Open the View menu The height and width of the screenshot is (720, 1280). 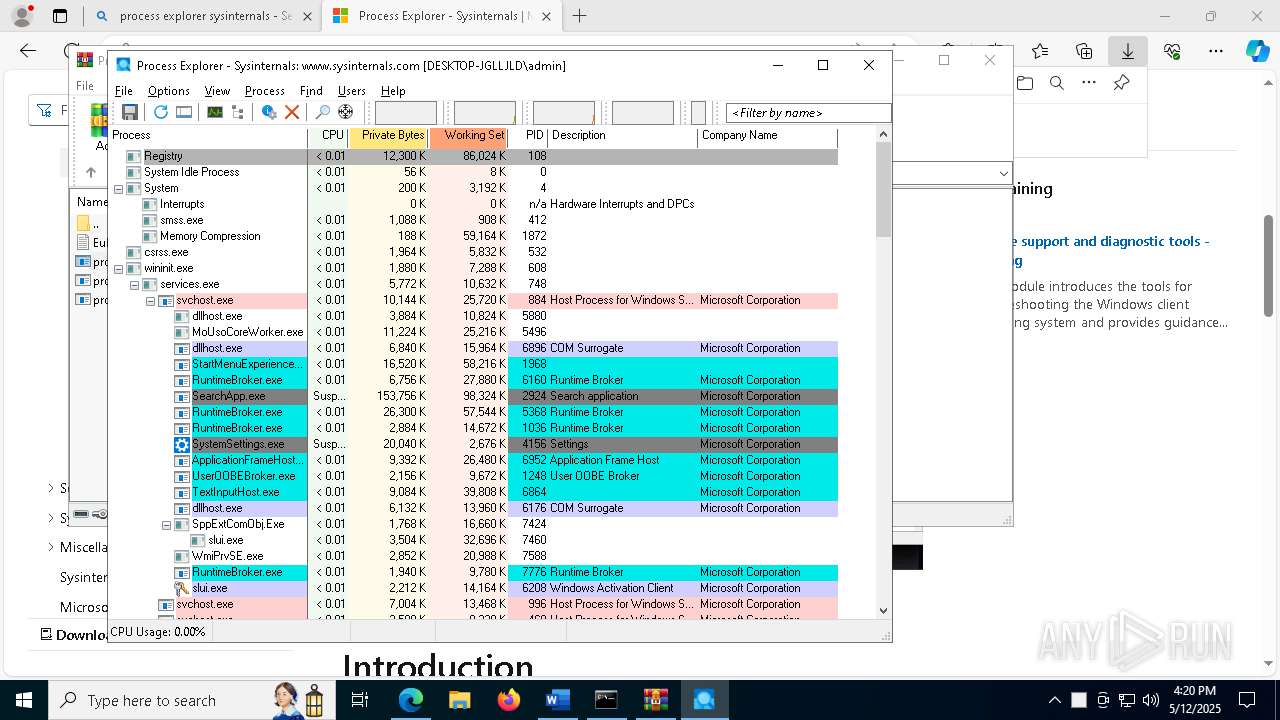coord(217,90)
